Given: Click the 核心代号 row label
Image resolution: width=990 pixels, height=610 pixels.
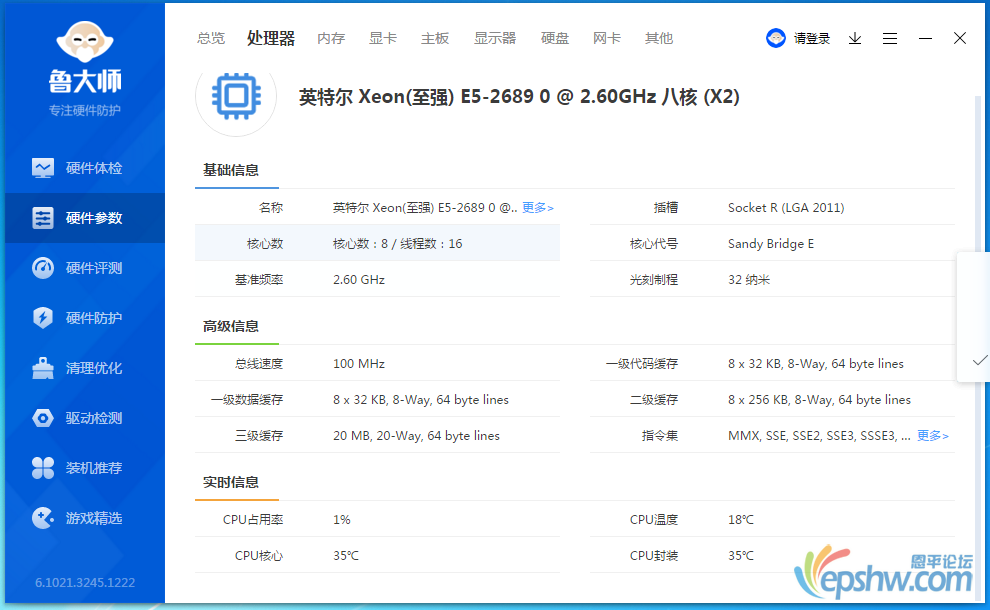Looking at the screenshot, I should coord(653,244).
